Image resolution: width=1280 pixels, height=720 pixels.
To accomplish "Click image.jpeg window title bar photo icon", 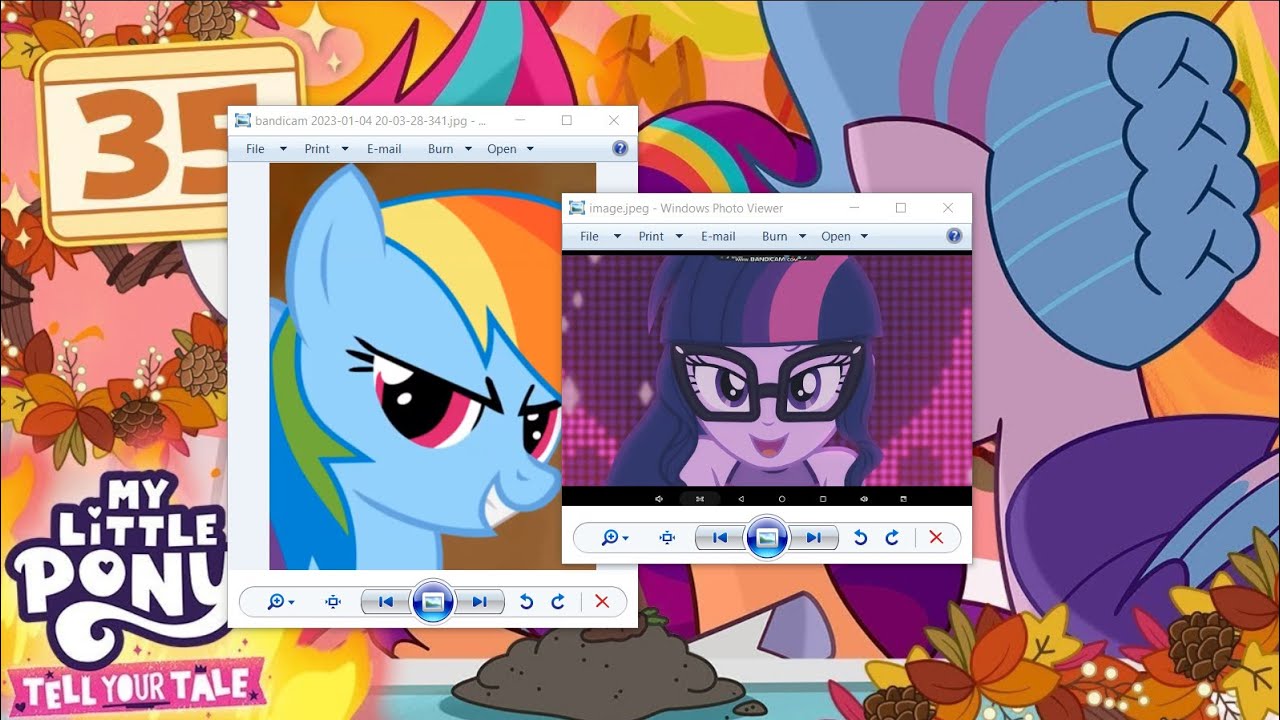I will tap(577, 208).
